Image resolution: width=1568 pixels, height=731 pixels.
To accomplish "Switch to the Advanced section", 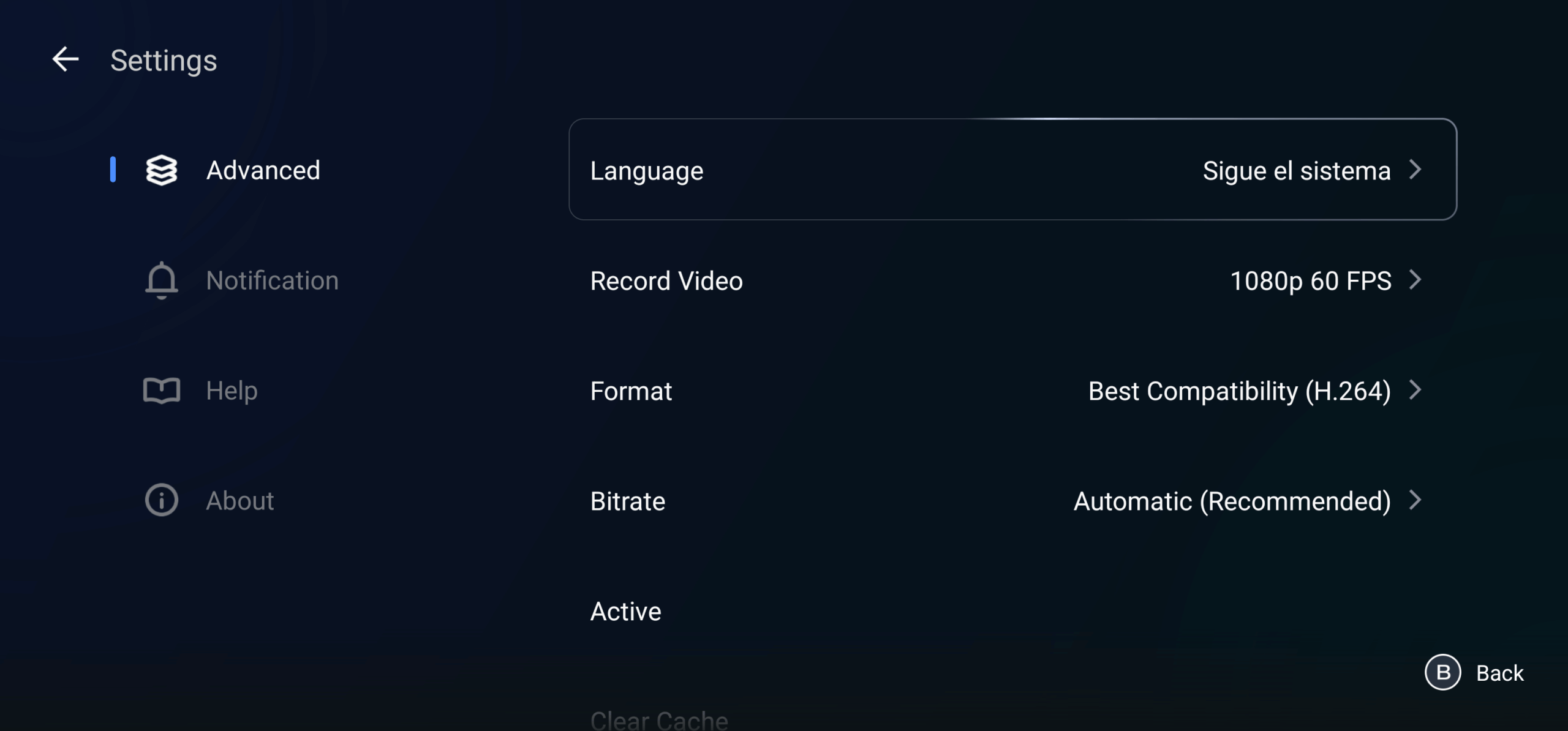I will click(263, 170).
